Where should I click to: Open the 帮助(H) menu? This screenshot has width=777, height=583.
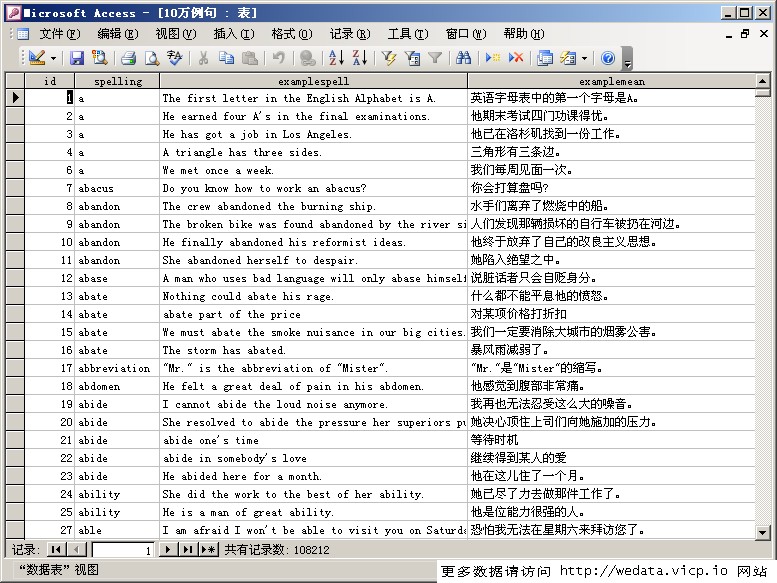(524, 34)
